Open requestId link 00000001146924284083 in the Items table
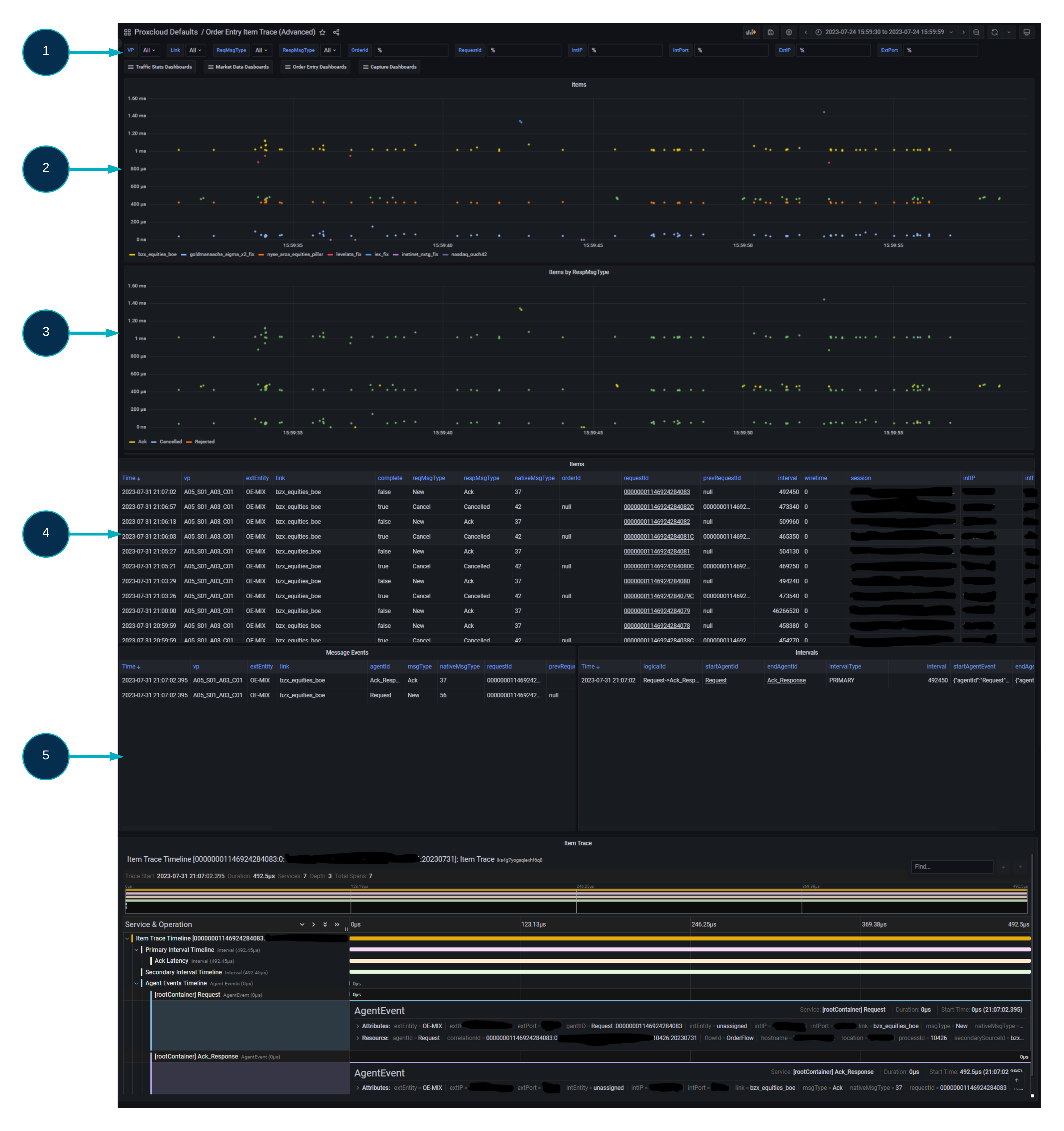This screenshot has width=1064, height=1131. [658, 492]
